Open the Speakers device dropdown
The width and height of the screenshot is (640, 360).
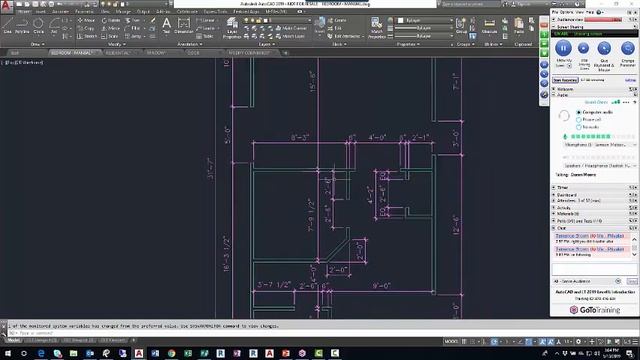coord(600,166)
